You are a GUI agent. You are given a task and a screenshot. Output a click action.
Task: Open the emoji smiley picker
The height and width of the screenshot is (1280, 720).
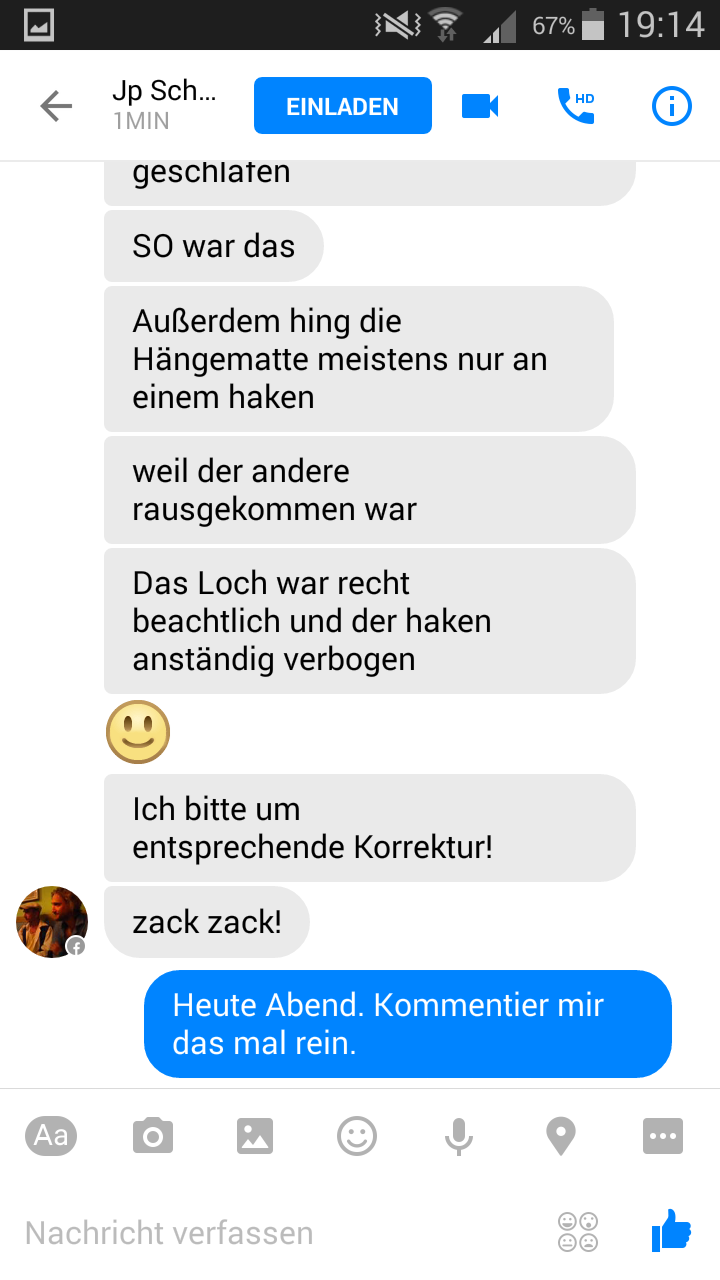click(x=357, y=1136)
